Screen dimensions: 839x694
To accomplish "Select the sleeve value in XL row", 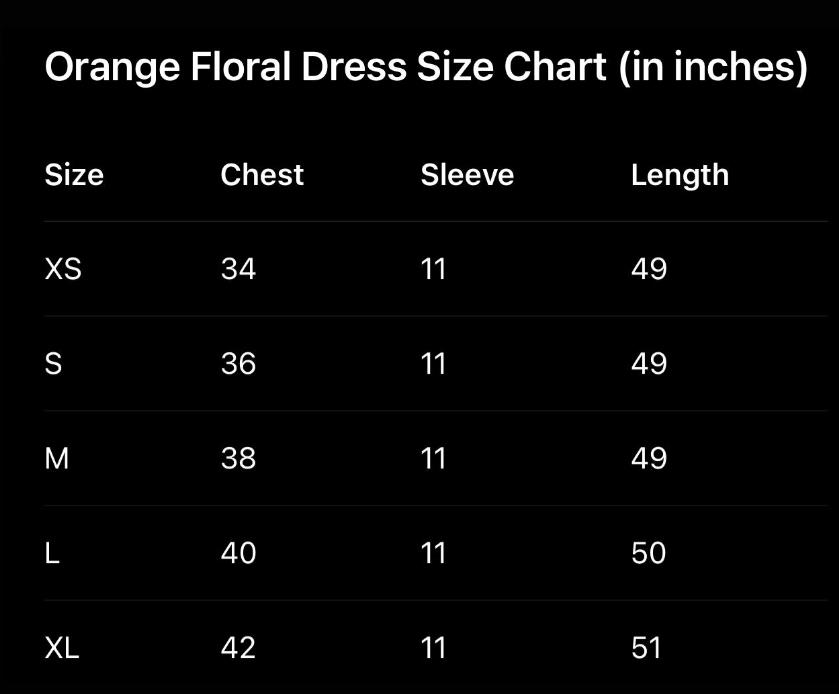I will click(x=433, y=648).
